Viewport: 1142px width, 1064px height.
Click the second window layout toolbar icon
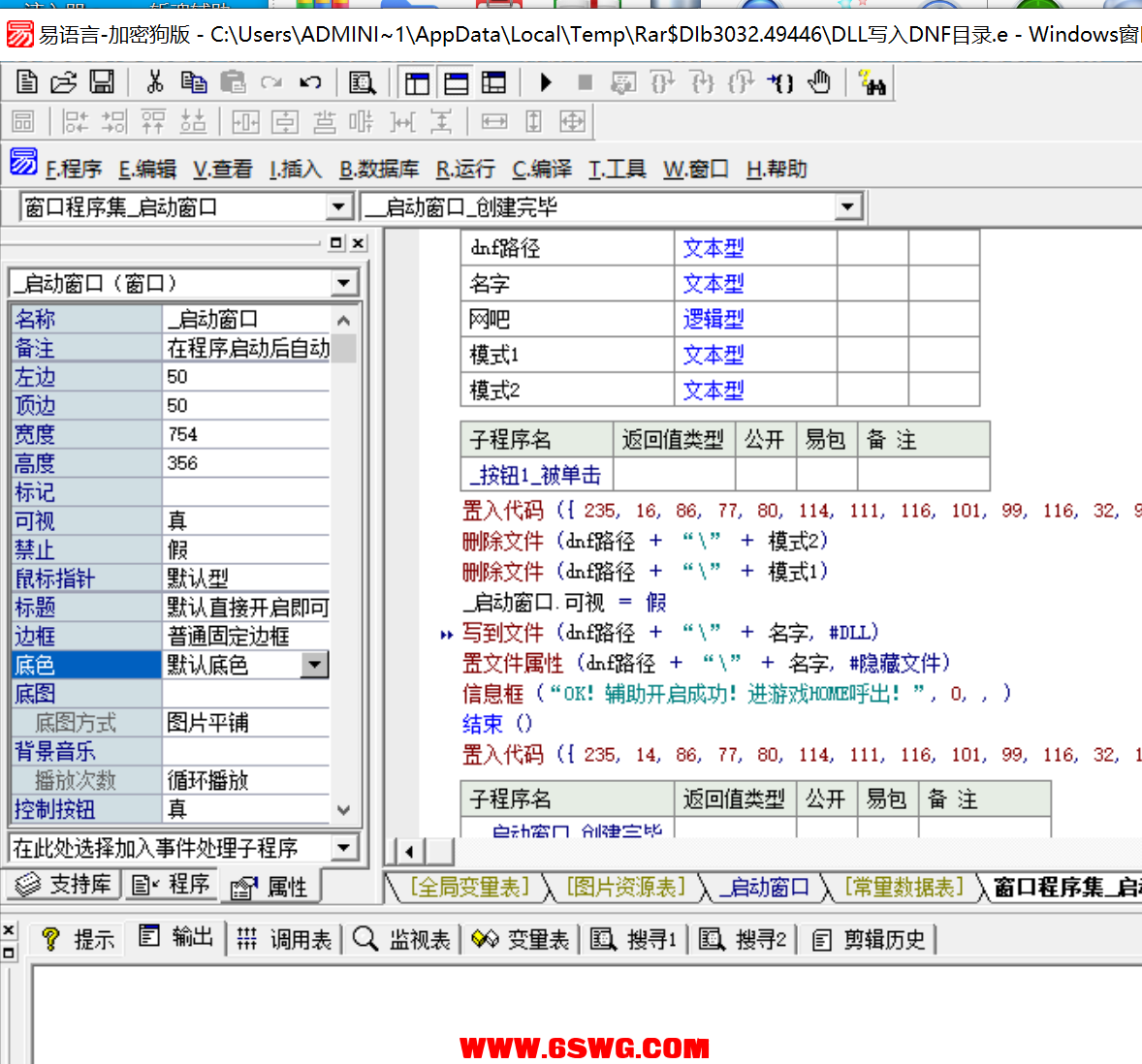(x=456, y=83)
